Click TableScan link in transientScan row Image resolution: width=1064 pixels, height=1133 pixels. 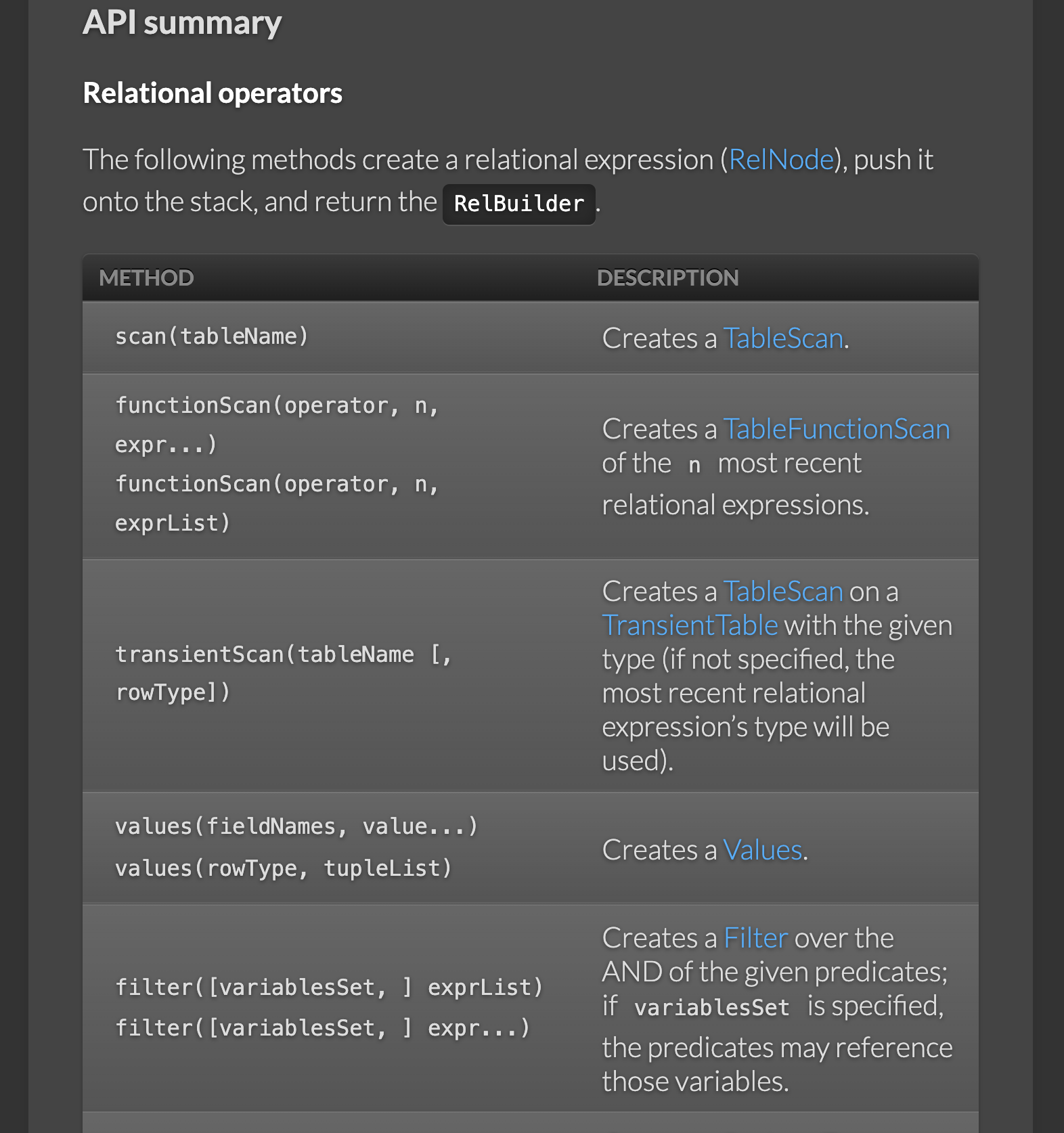coord(783,592)
